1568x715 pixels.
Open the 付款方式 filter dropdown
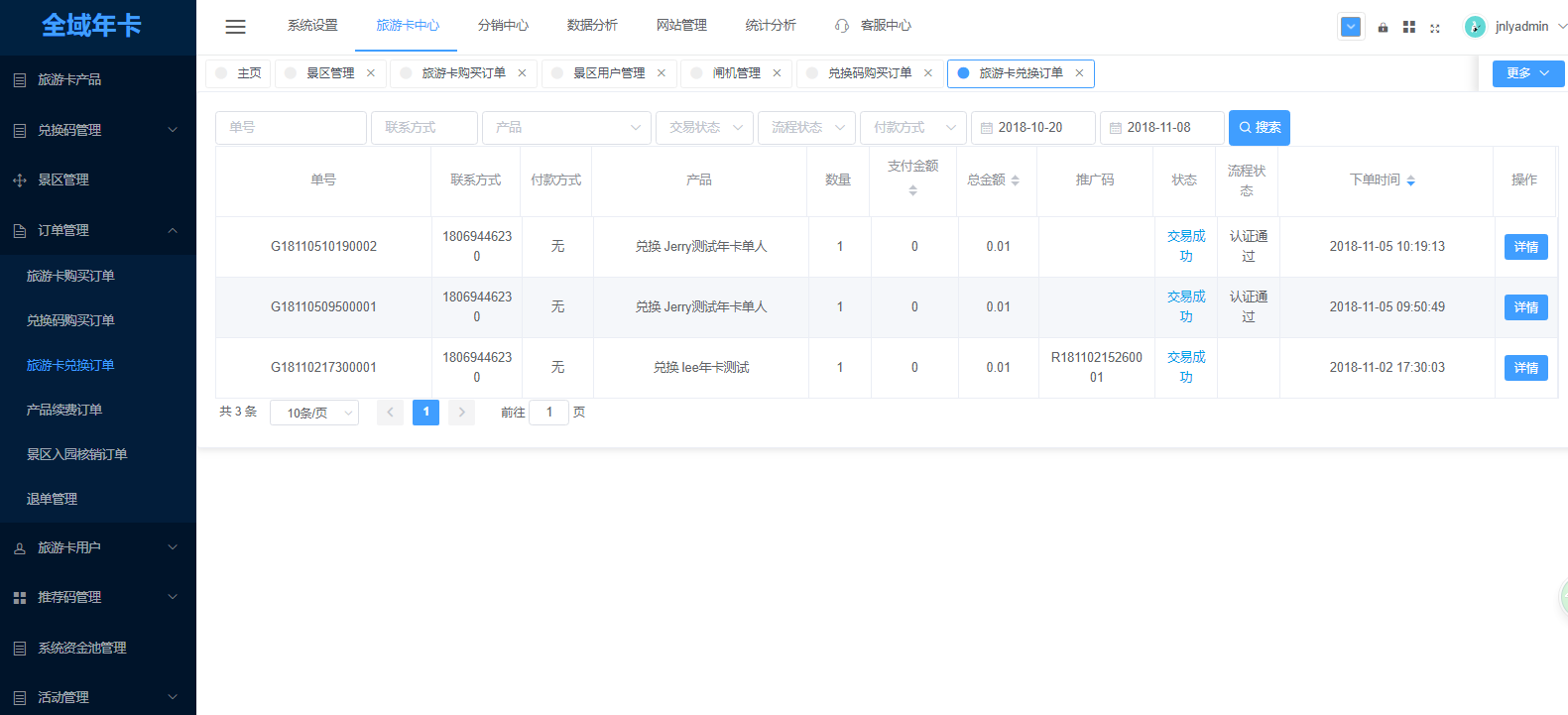(912, 128)
